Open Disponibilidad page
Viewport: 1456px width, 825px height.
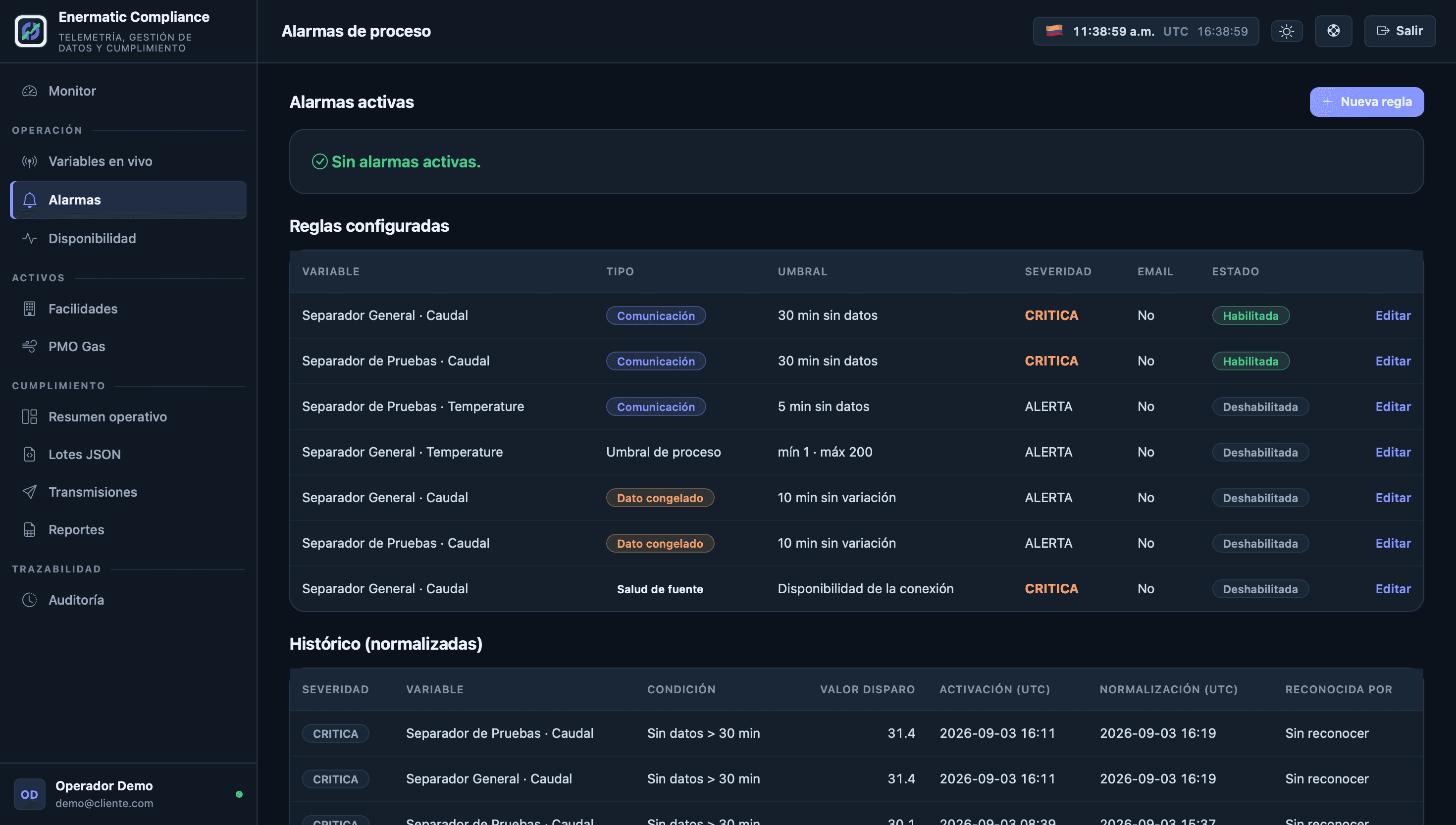click(128, 239)
